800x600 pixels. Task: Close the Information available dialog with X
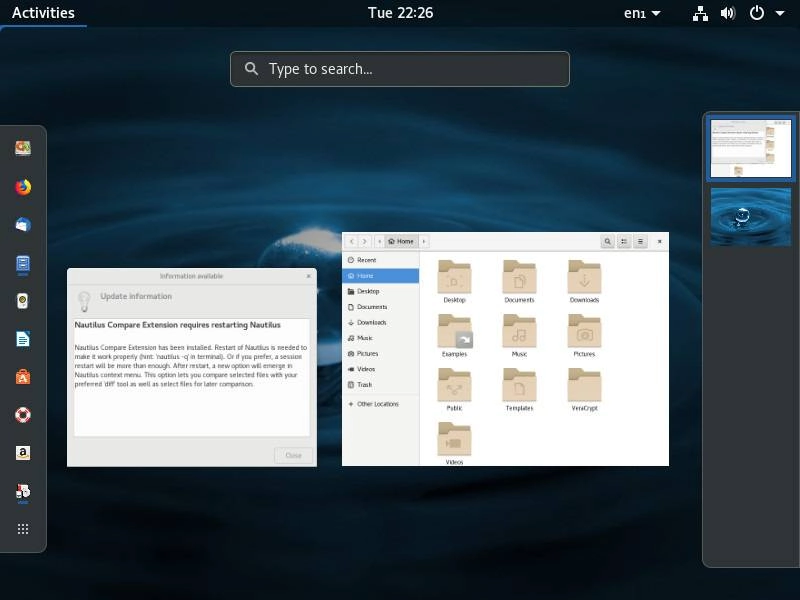point(308,276)
